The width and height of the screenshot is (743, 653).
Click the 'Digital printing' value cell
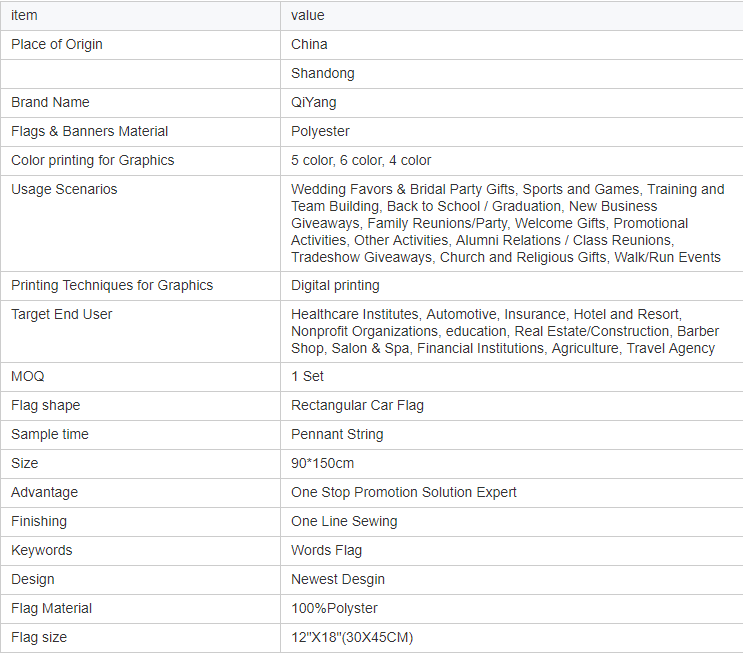[335, 285]
